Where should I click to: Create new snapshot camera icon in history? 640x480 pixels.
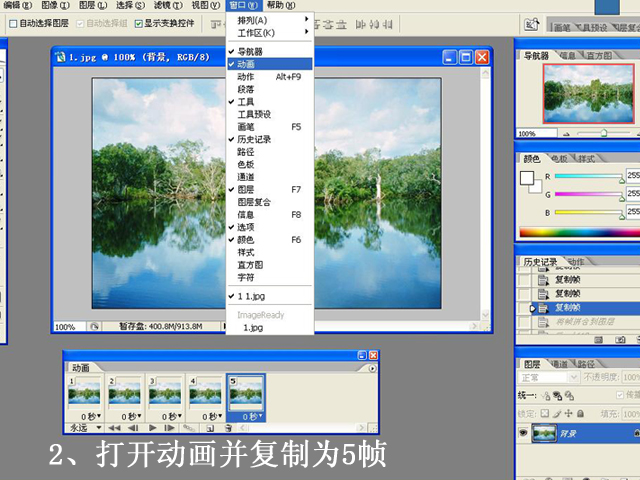coord(620,340)
